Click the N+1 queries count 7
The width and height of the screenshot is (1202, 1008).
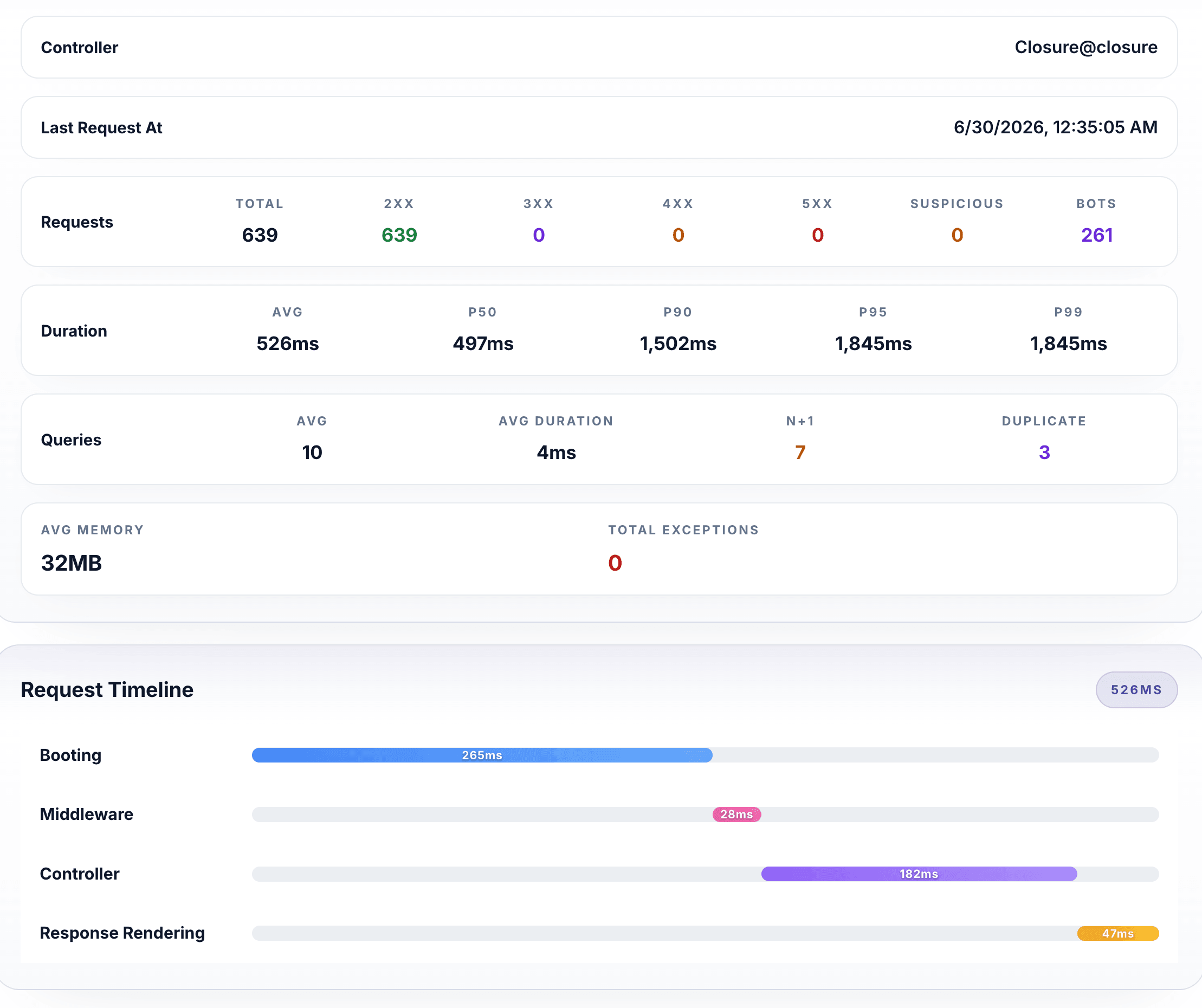[800, 452]
